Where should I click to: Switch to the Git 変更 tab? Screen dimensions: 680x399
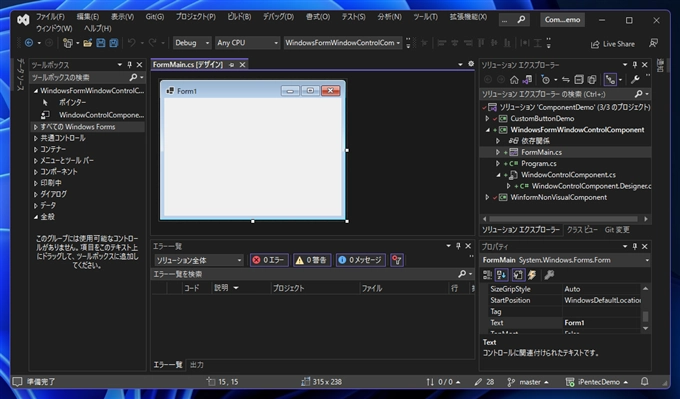pos(617,230)
